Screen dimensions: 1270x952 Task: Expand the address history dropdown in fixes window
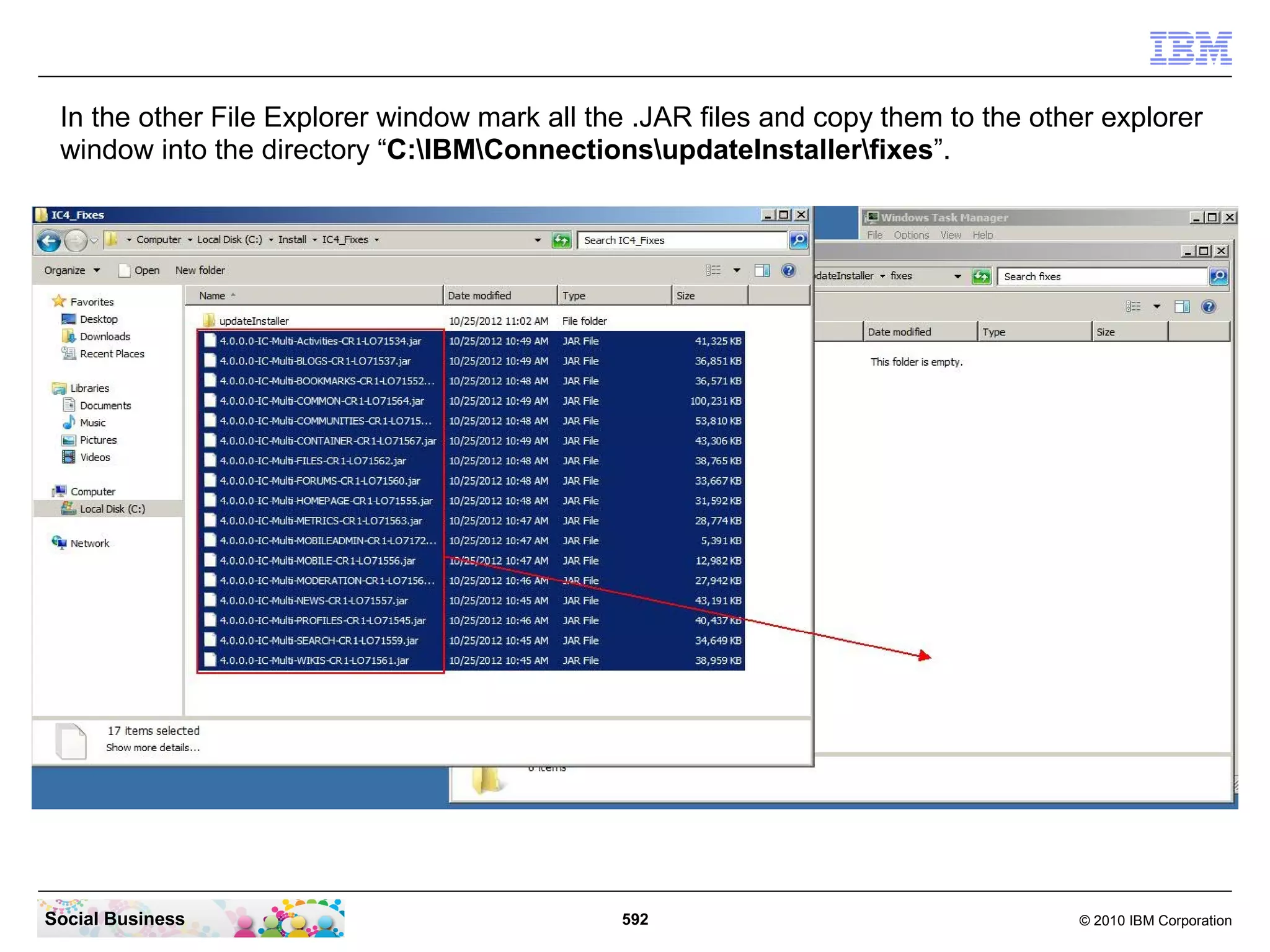point(957,276)
